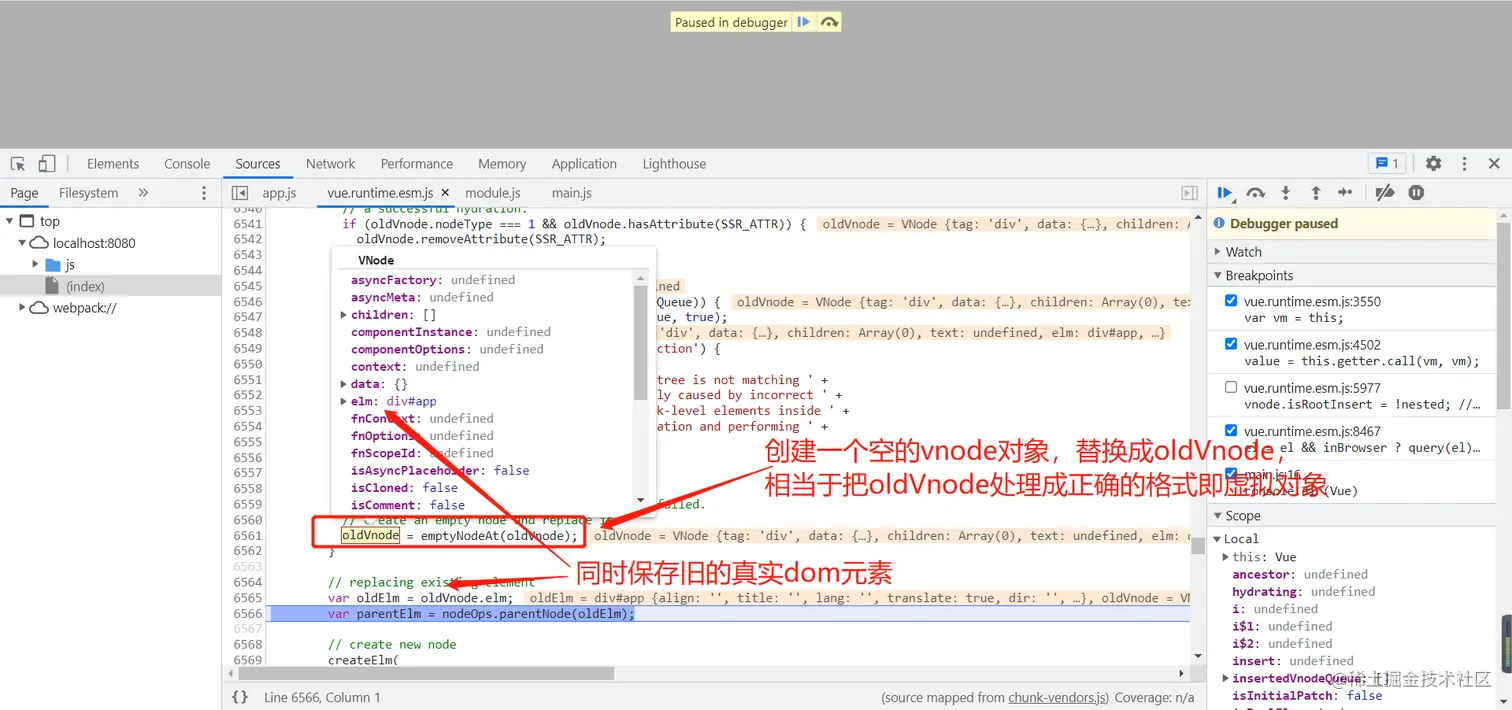This screenshot has width=1512, height=710.
Task: Select the (index) file
Action: click(85, 286)
